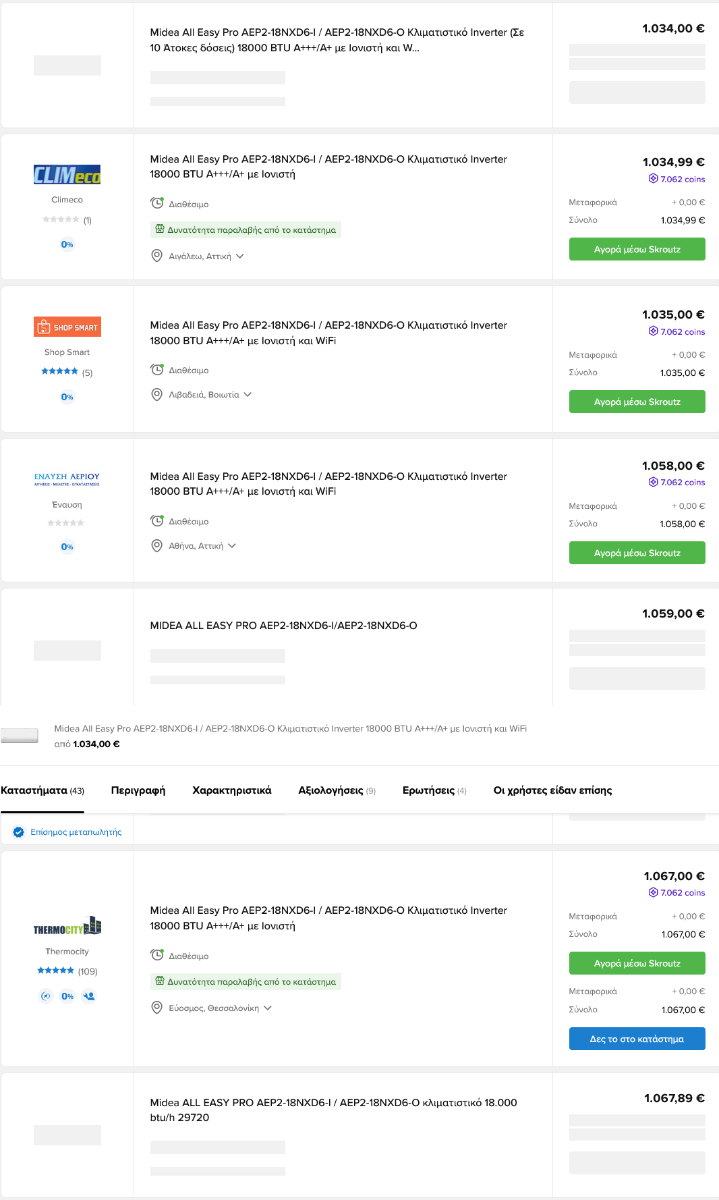719x1200 pixels.
Task: Click coins icon under price 1.034,99 €
Action: [x=654, y=179]
